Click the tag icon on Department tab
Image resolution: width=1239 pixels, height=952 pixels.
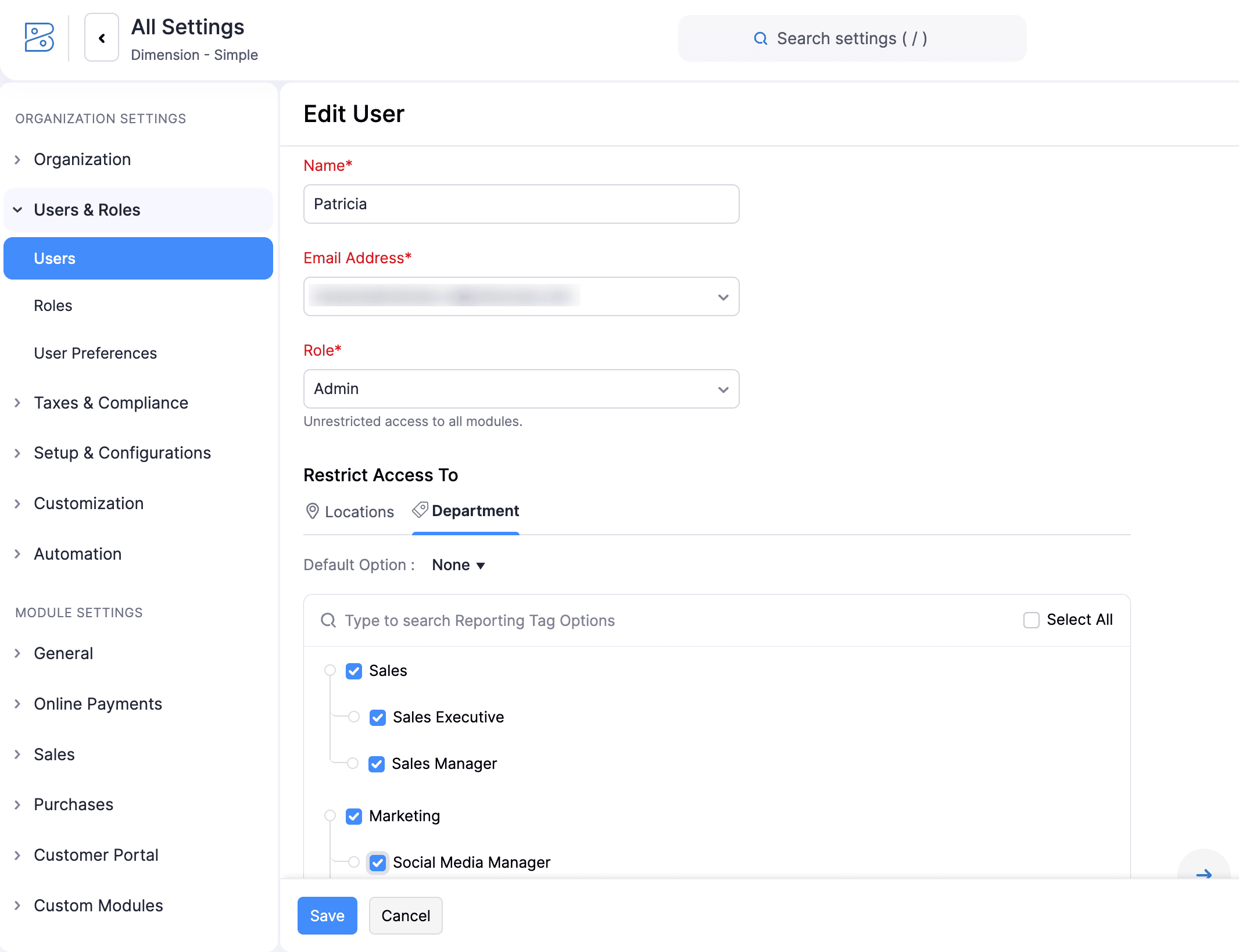[x=420, y=510]
